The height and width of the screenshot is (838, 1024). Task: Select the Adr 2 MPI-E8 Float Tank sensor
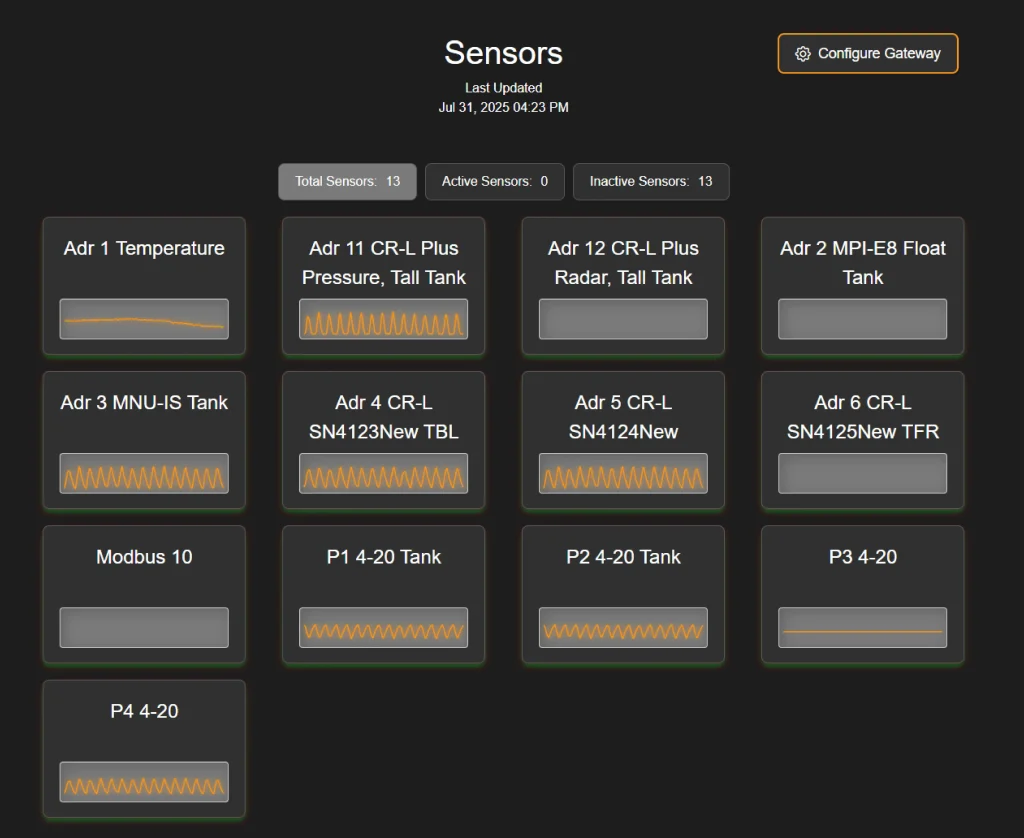point(862,286)
